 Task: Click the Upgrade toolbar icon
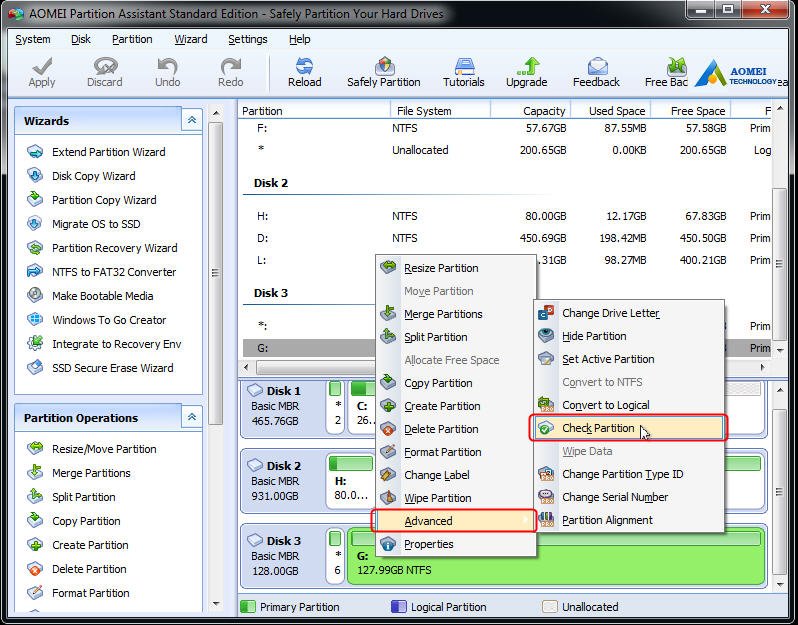click(x=527, y=72)
